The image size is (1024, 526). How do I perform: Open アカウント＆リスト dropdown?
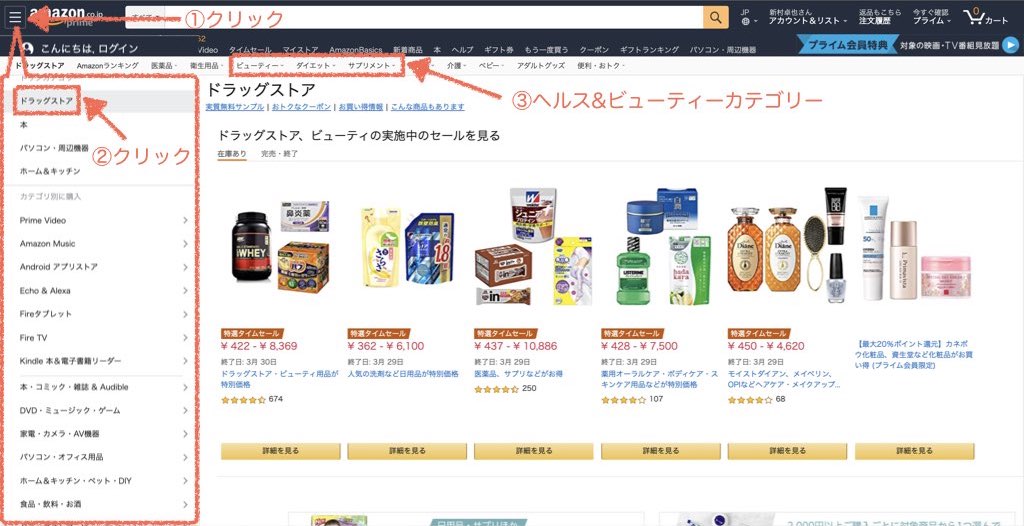807,21
